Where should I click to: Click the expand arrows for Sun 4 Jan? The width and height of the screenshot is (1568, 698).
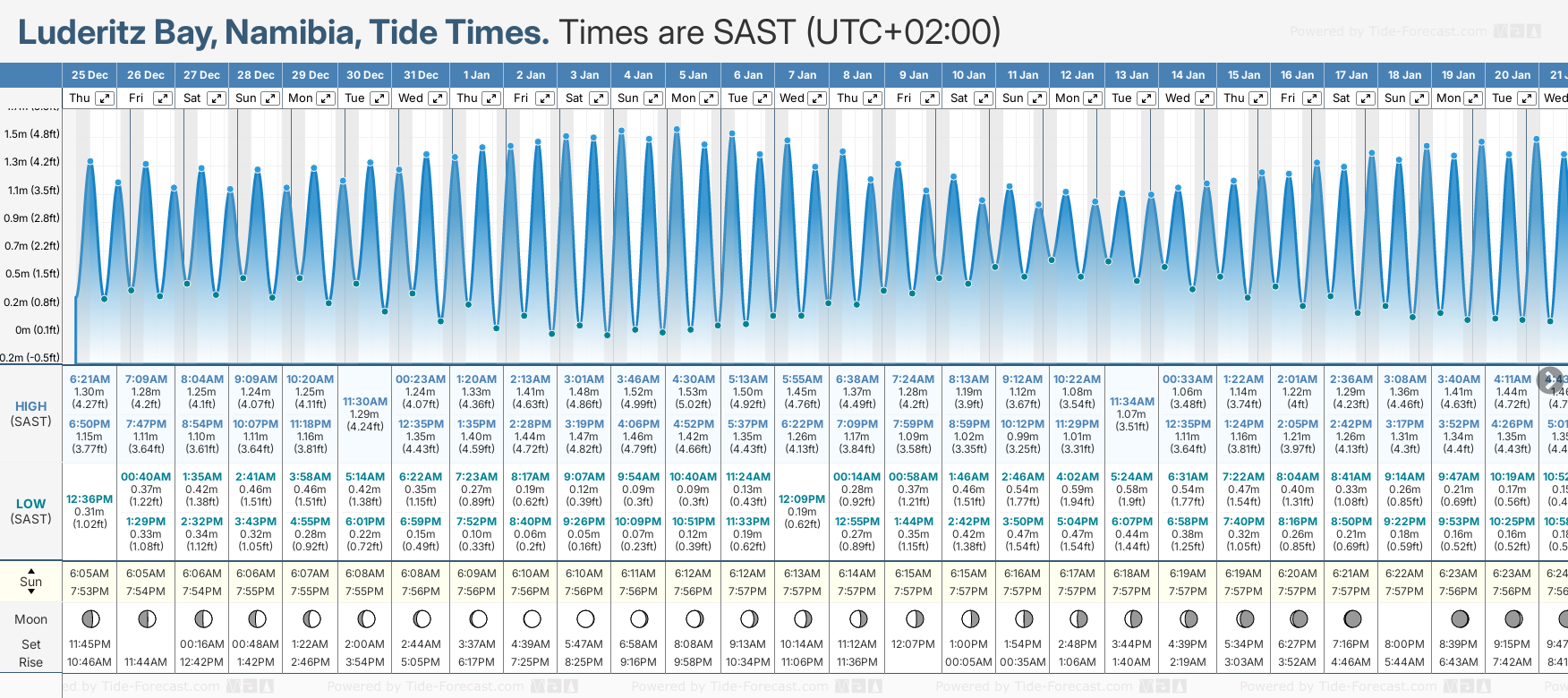(653, 98)
